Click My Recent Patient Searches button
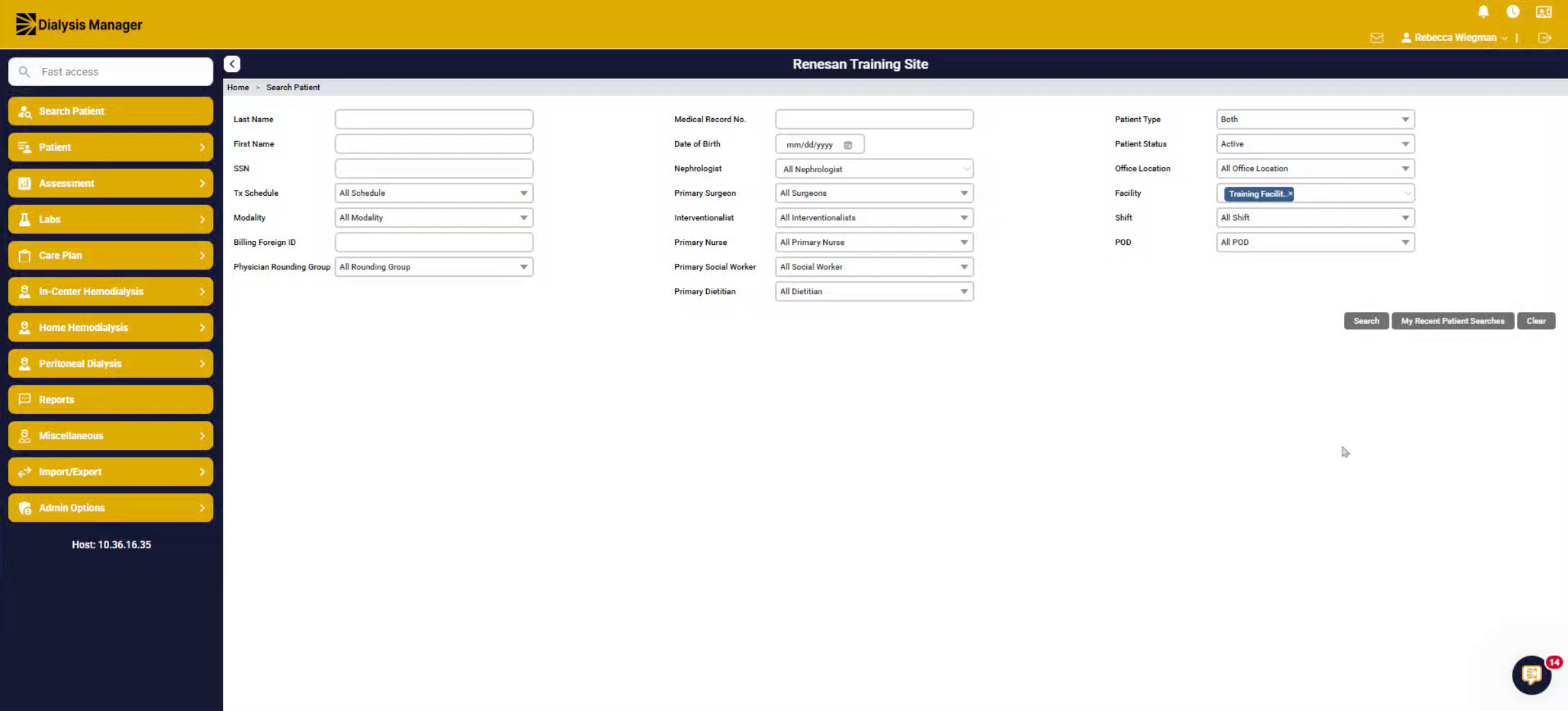1568x711 pixels. pos(1452,321)
